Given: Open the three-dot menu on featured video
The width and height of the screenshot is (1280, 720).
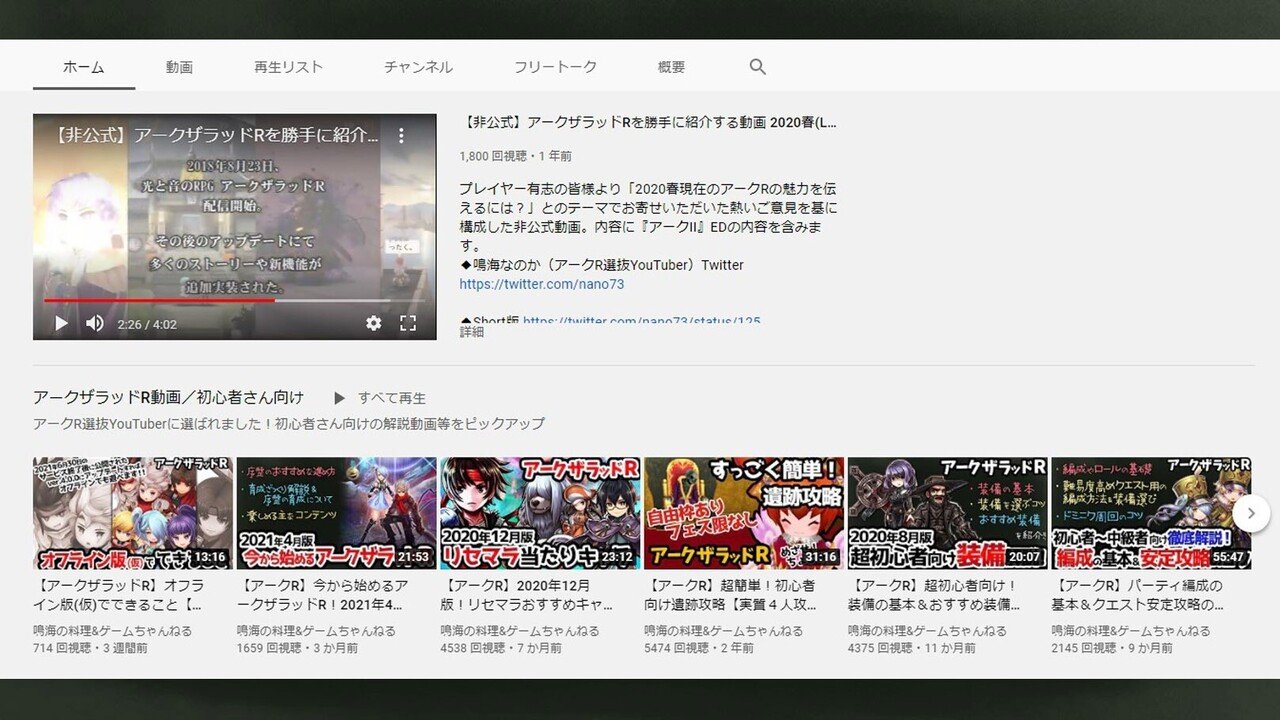Looking at the screenshot, I should pos(401,135).
